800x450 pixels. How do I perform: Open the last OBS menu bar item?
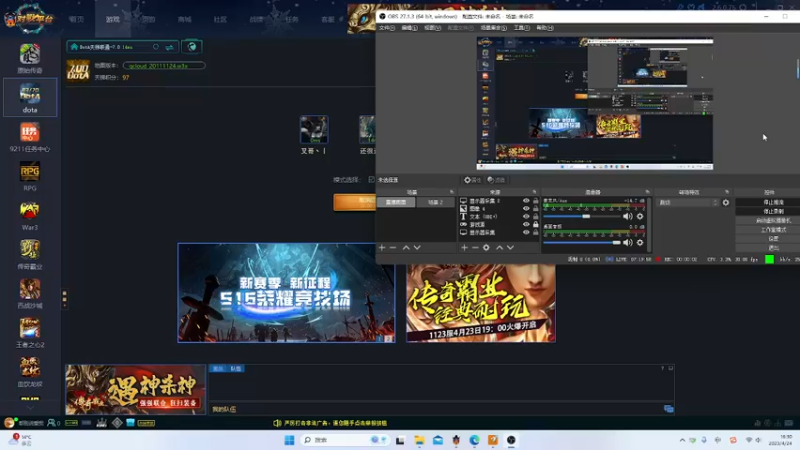(545, 28)
